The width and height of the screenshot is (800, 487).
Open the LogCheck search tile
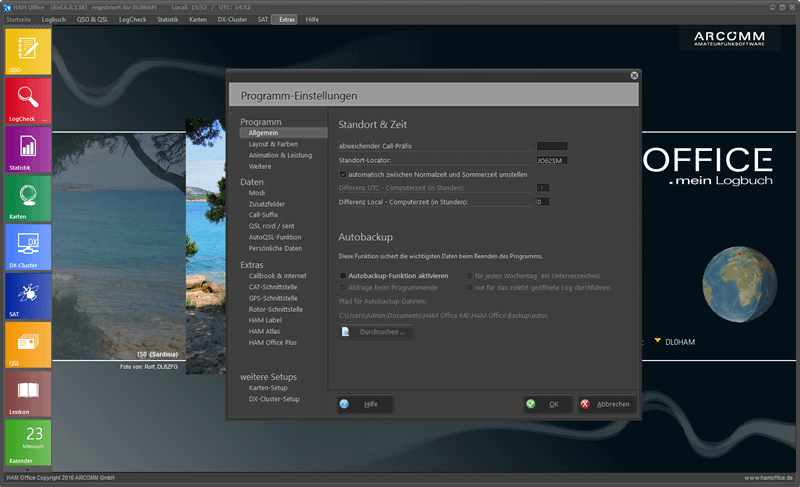coord(28,100)
